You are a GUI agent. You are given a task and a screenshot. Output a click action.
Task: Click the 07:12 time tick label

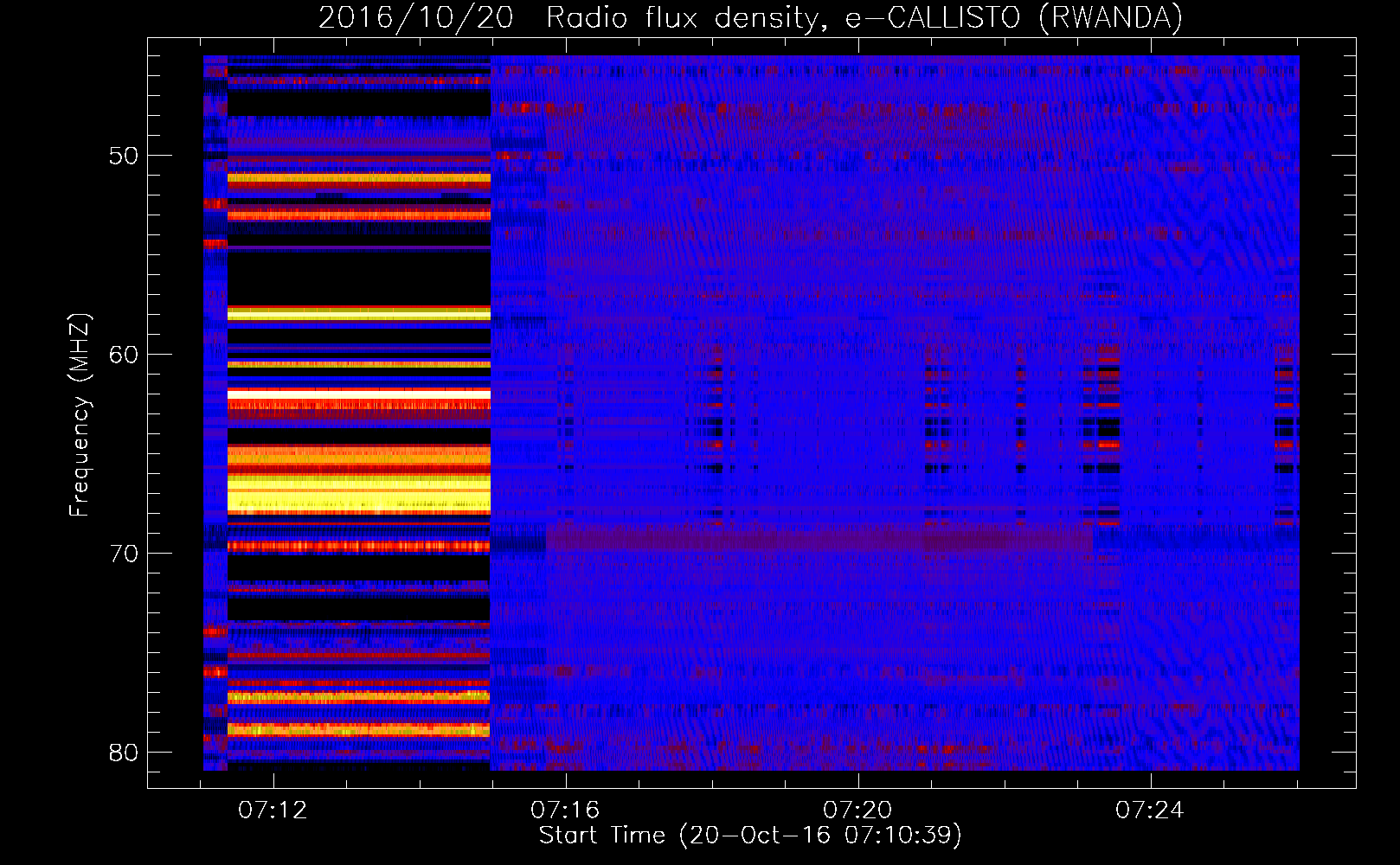coord(273,810)
